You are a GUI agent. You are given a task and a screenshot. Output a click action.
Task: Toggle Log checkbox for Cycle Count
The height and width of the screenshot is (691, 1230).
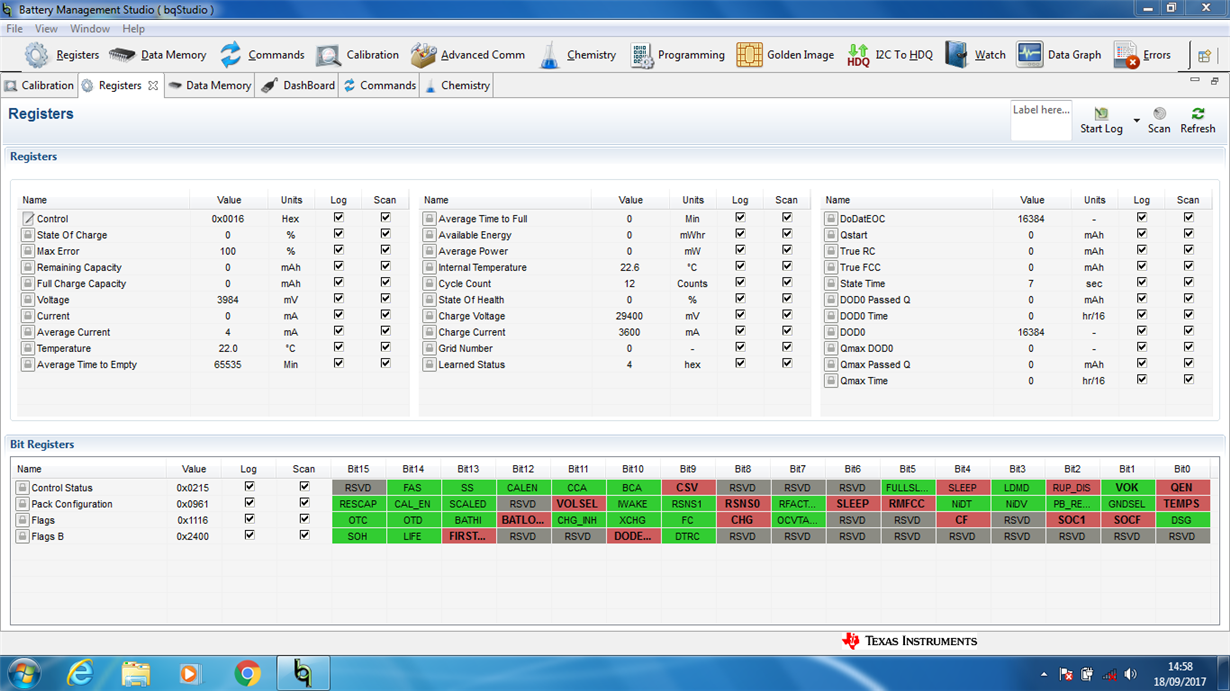pos(740,283)
